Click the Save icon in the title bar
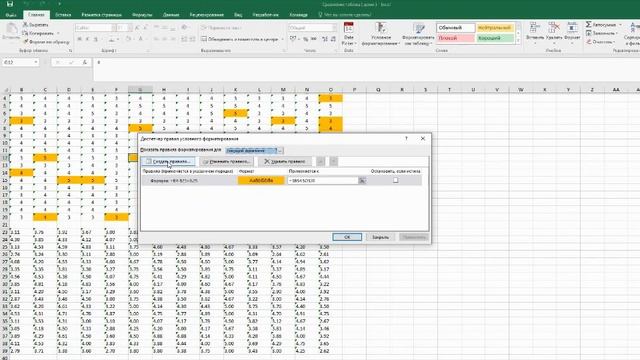The image size is (640, 360). tap(10, 4)
